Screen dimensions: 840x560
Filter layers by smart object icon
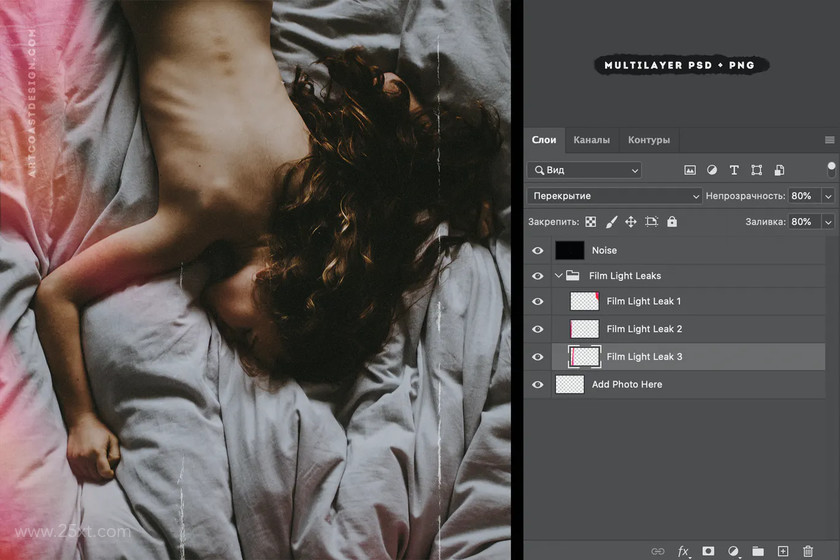coord(779,170)
